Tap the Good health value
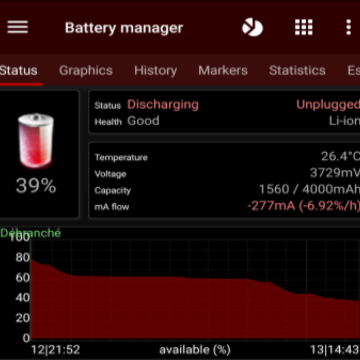The height and width of the screenshot is (360, 360). [143, 121]
